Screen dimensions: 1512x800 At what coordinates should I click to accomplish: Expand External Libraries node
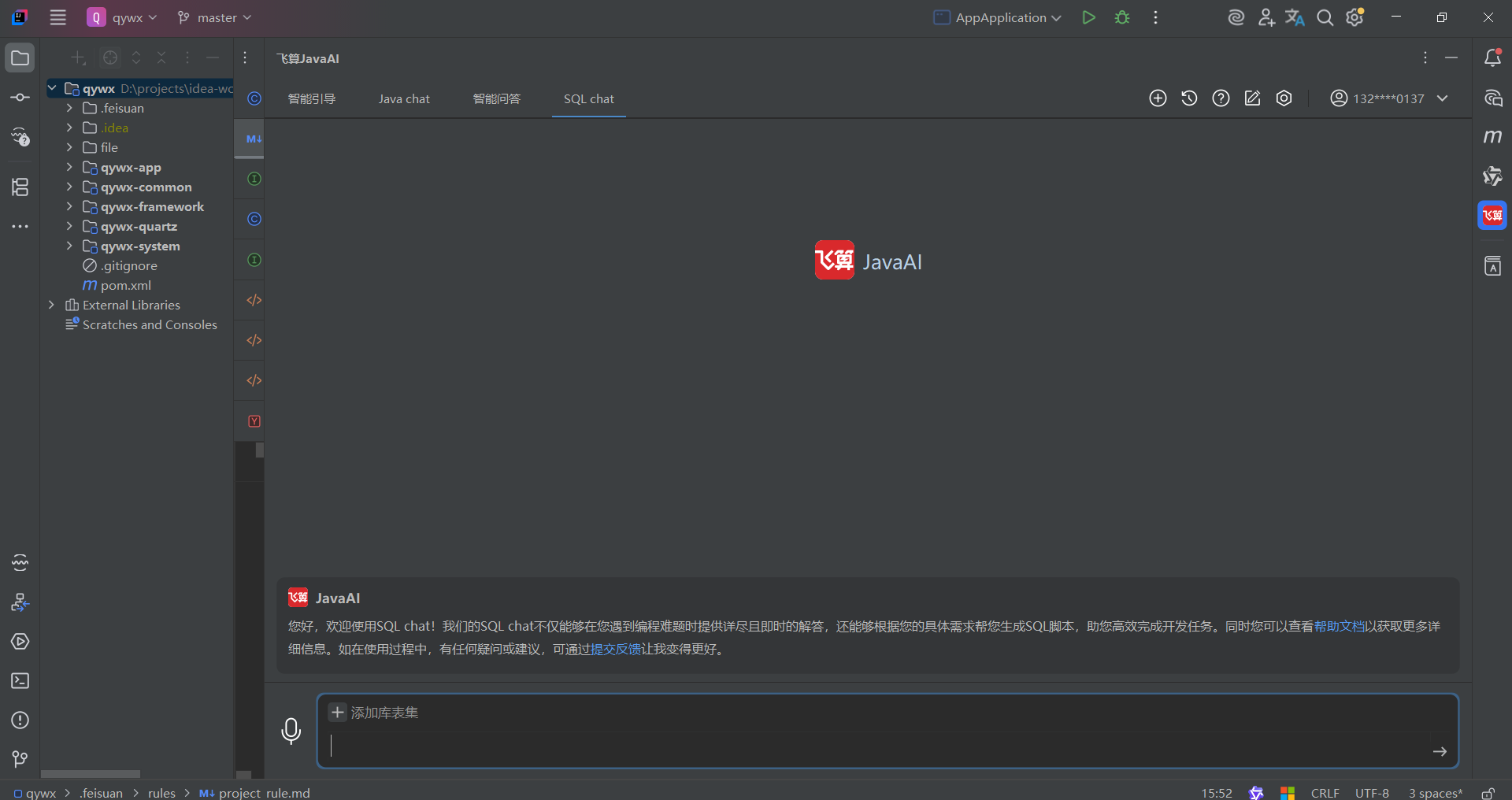[51, 305]
